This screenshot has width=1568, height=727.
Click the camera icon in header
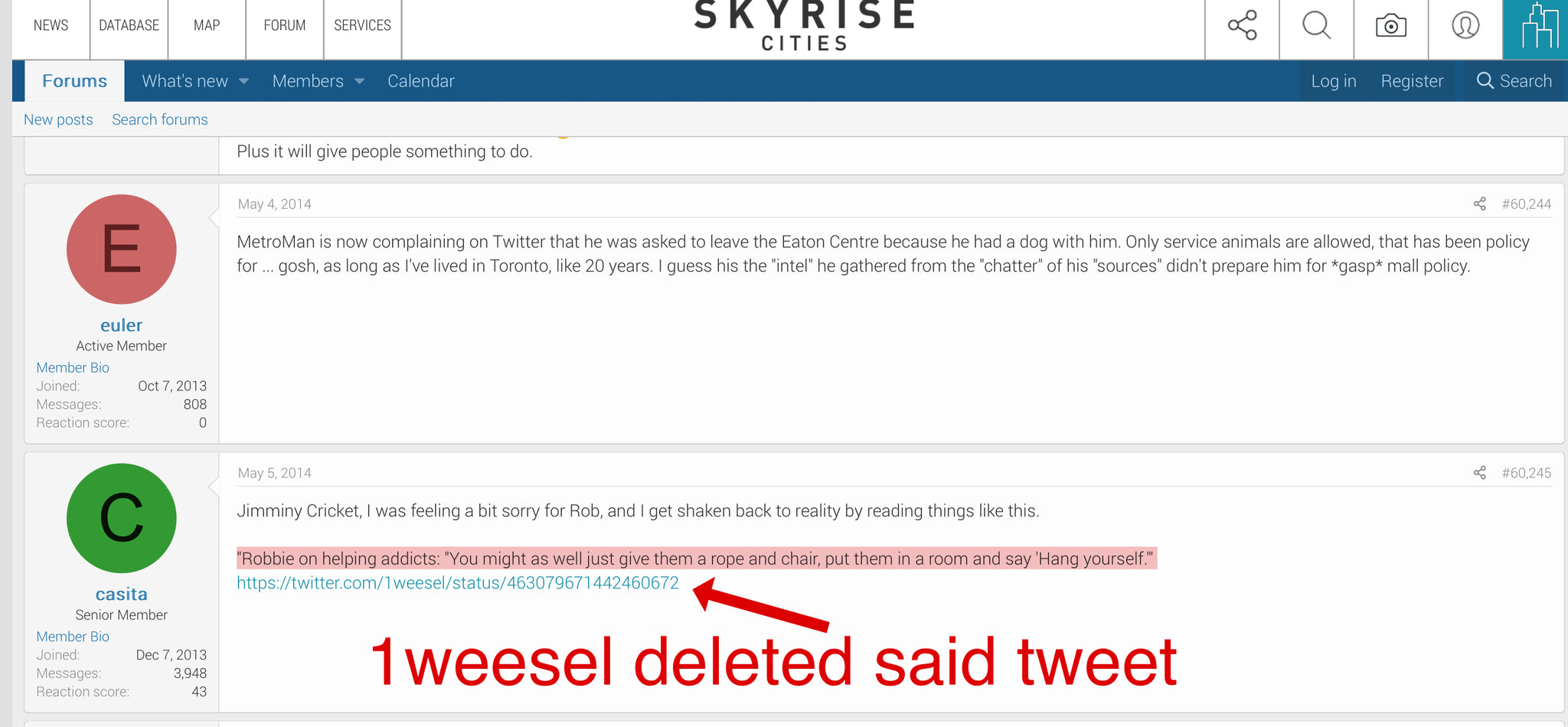[1390, 25]
